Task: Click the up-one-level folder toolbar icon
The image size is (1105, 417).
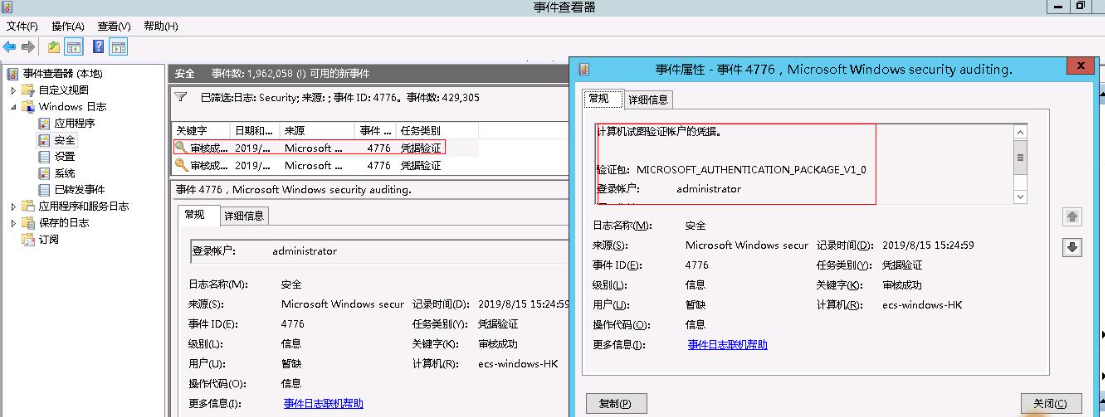Action: tap(54, 46)
